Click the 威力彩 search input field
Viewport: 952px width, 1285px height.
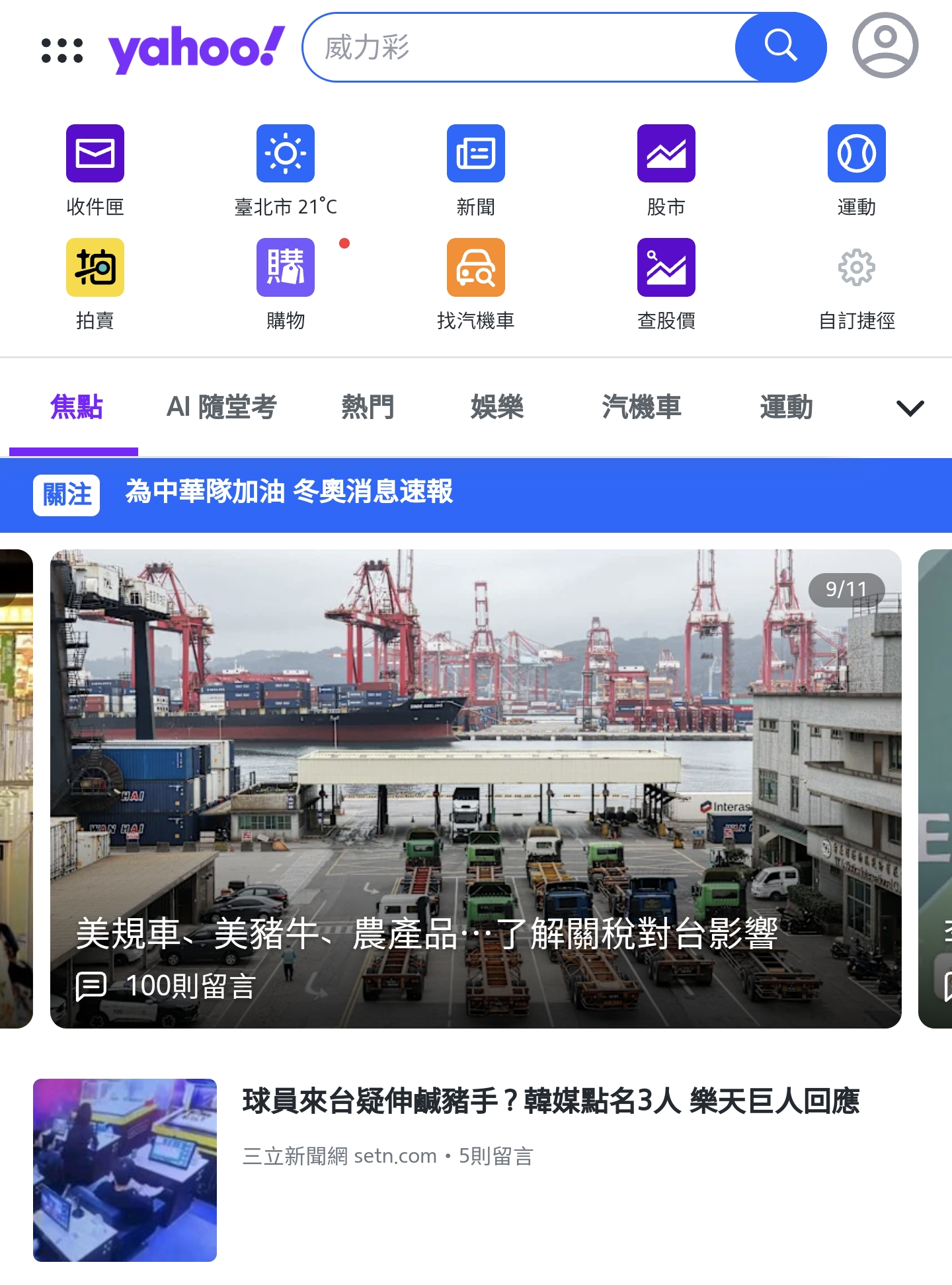[522, 48]
